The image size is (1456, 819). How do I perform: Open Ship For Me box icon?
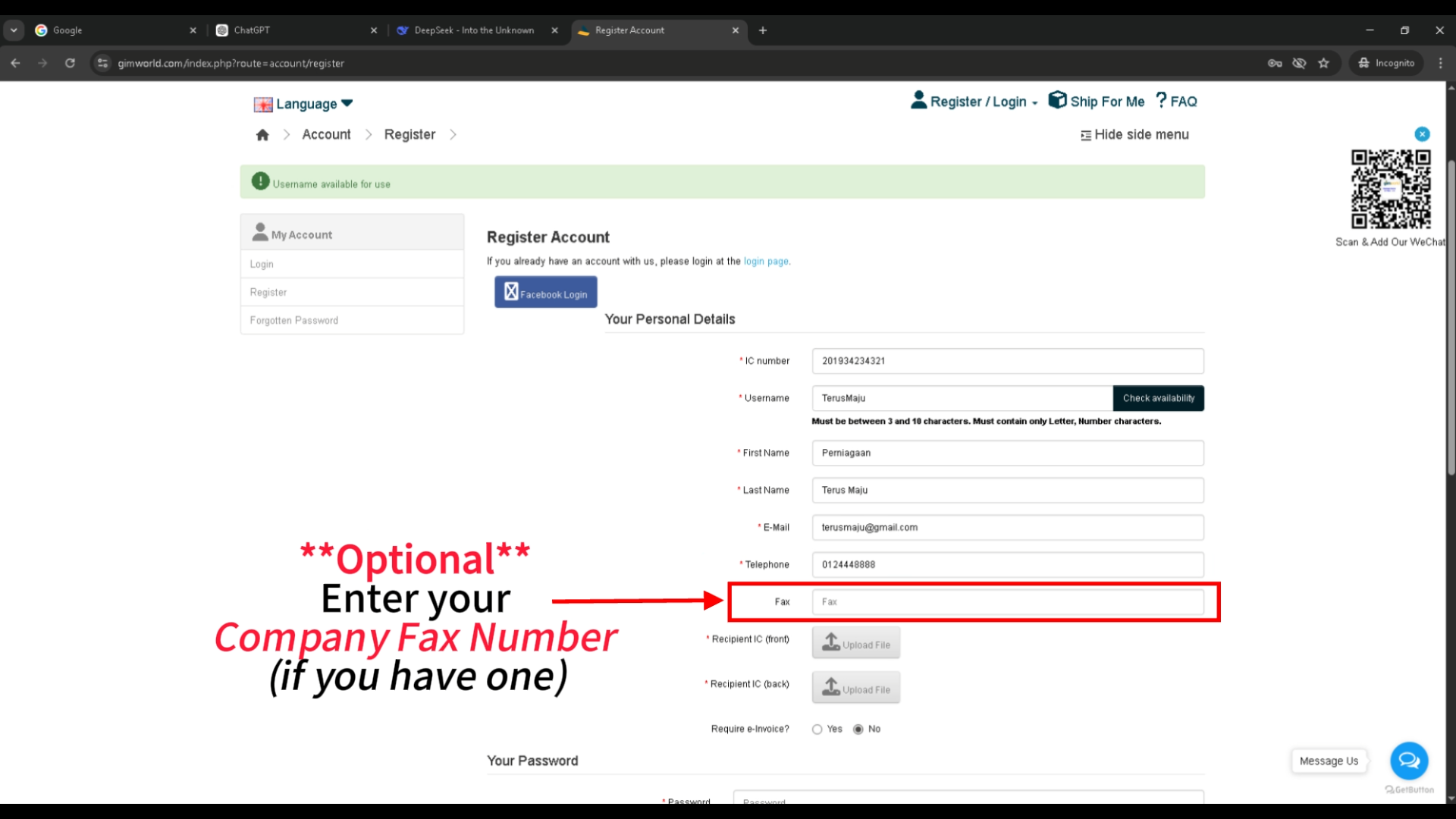pyautogui.click(x=1057, y=100)
